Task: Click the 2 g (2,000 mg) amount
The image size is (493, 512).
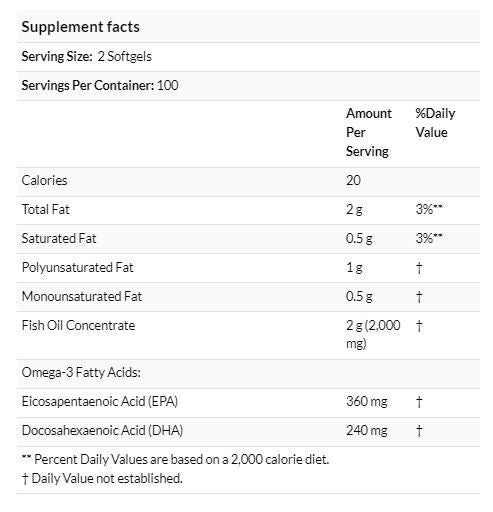Action: [x=373, y=334]
